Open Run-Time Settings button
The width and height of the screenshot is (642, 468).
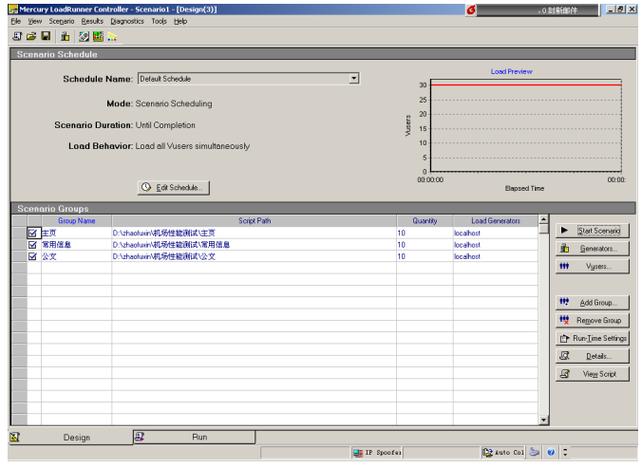click(x=592, y=338)
